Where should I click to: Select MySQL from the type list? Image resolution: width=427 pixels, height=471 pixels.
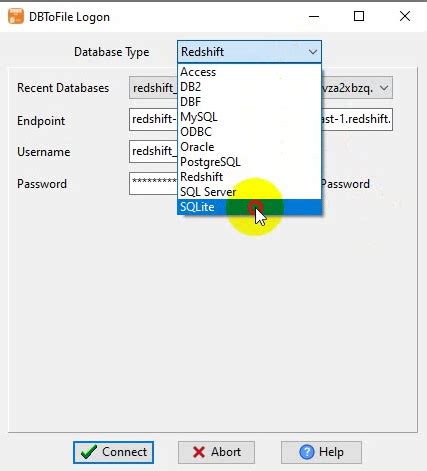click(x=249, y=117)
